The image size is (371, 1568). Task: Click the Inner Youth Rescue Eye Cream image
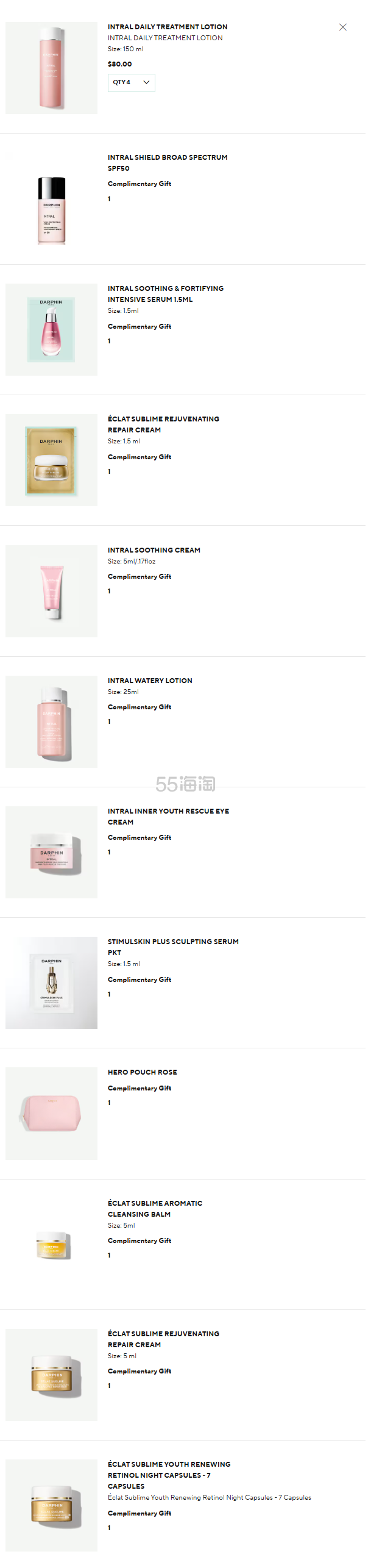point(52,853)
